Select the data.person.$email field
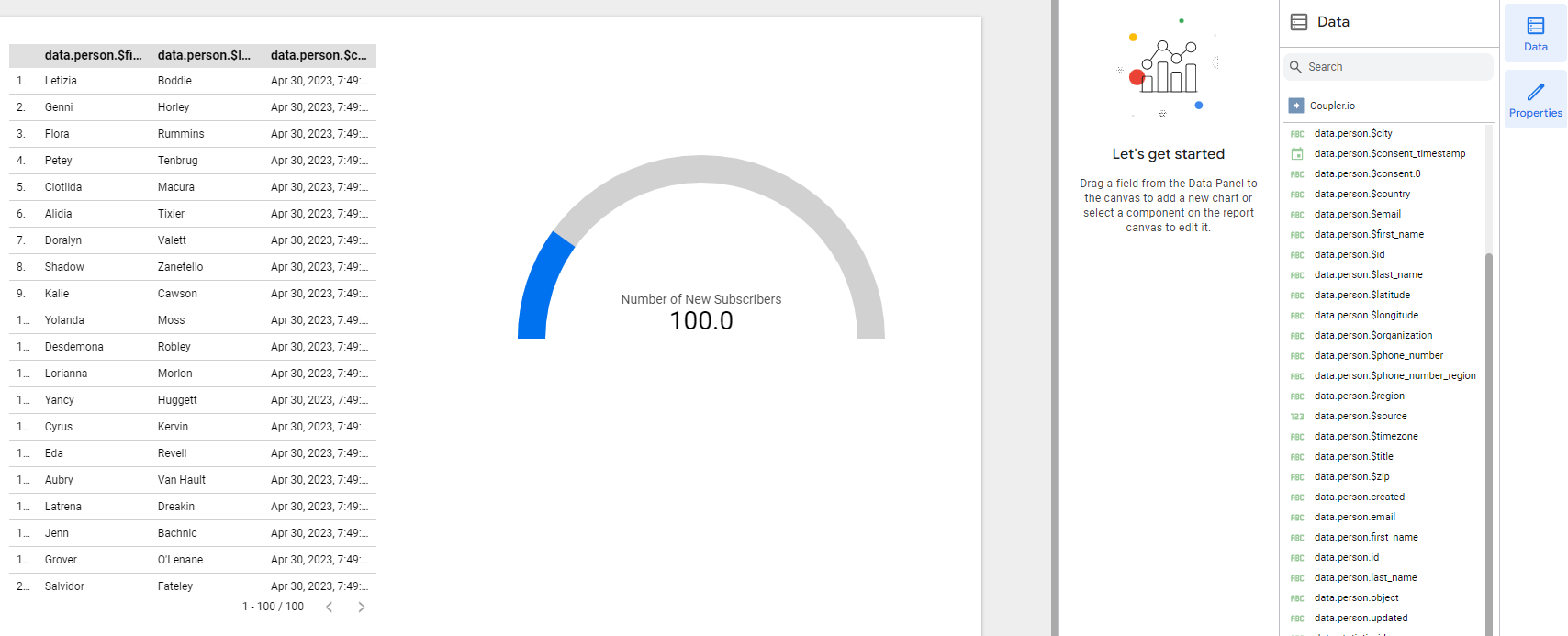 coord(1357,214)
